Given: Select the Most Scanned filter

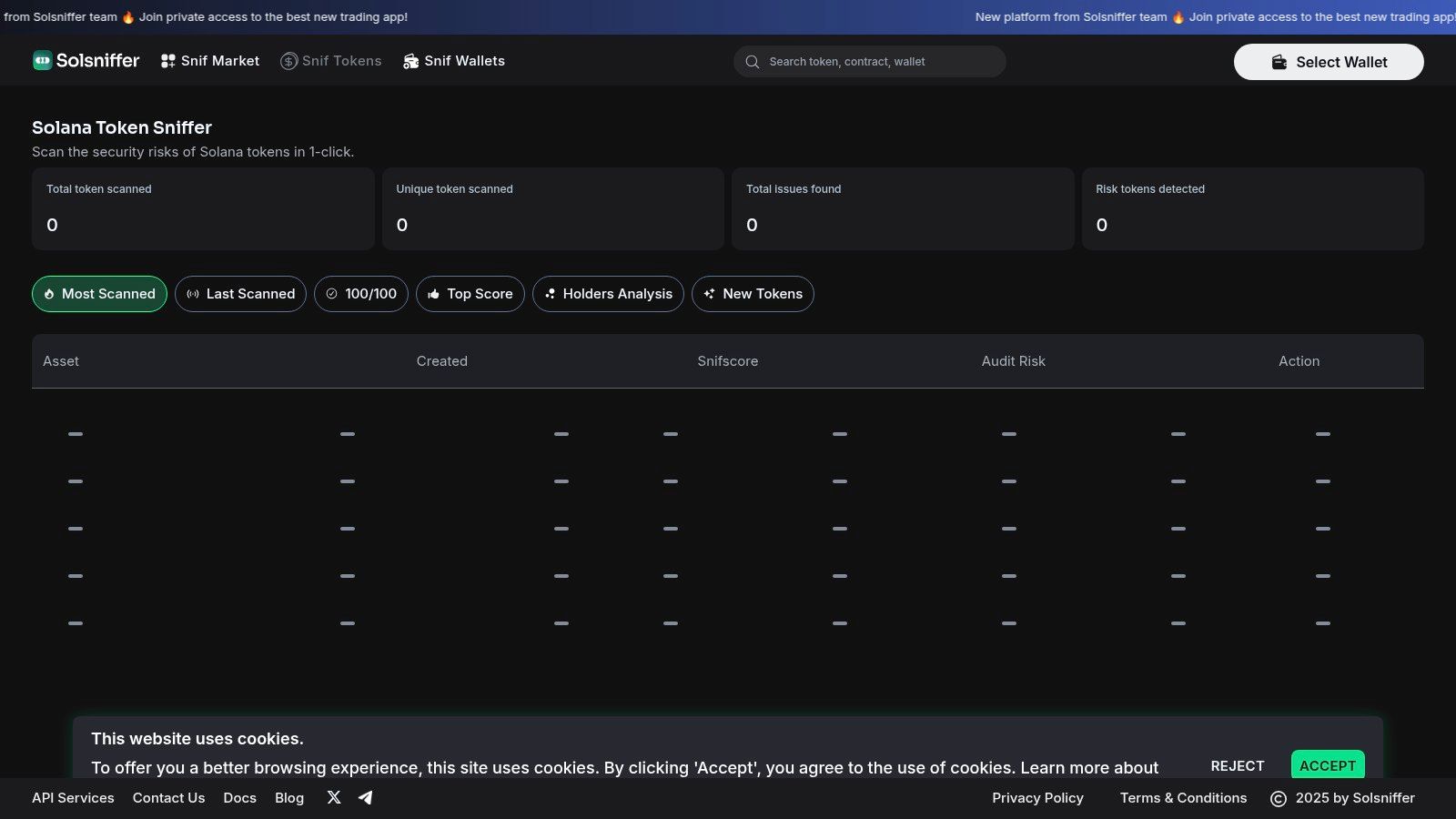Looking at the screenshot, I should click(99, 294).
